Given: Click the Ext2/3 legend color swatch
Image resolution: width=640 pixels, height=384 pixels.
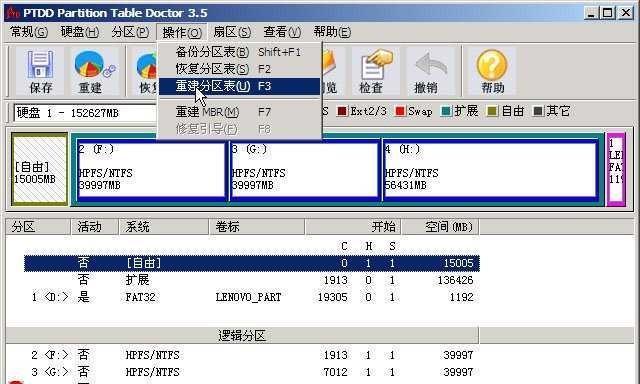Looking at the screenshot, I should pos(342,111).
